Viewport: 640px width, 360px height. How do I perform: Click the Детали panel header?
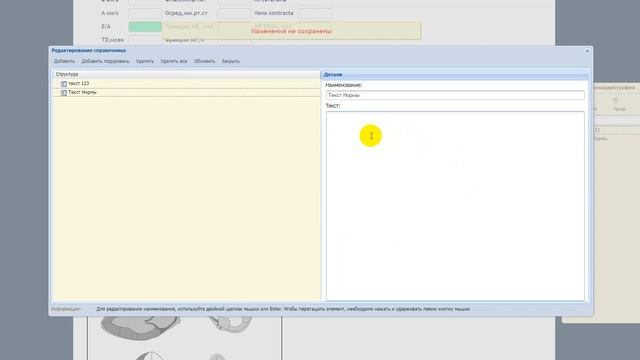455,75
